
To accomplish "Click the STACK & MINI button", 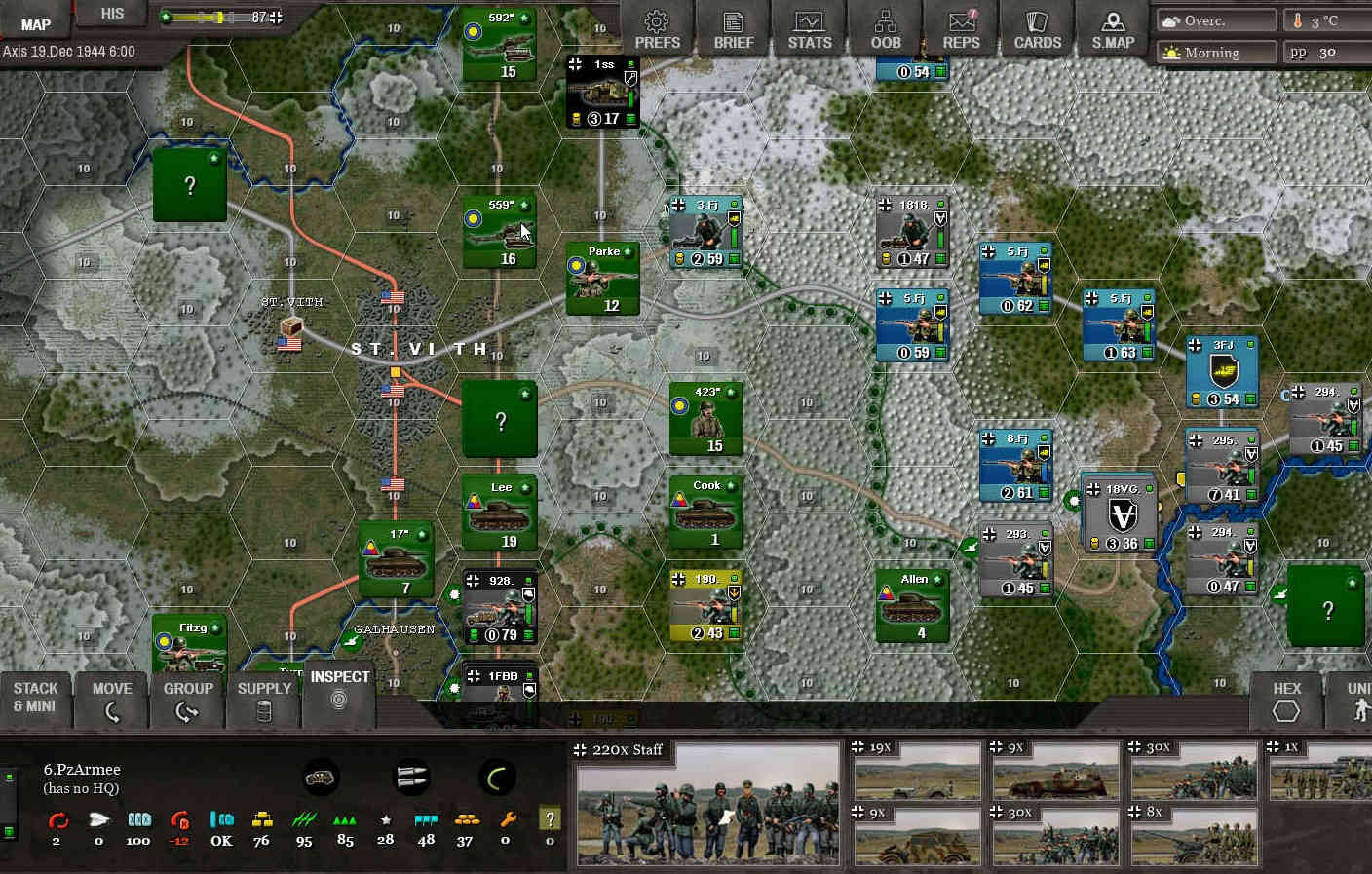I will tap(35, 698).
